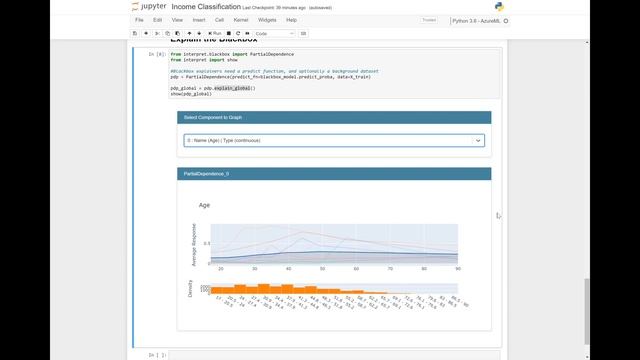Viewport: 640px width, 360px height.
Task: Click inside the PartialDependence code cell
Action: click(334, 74)
